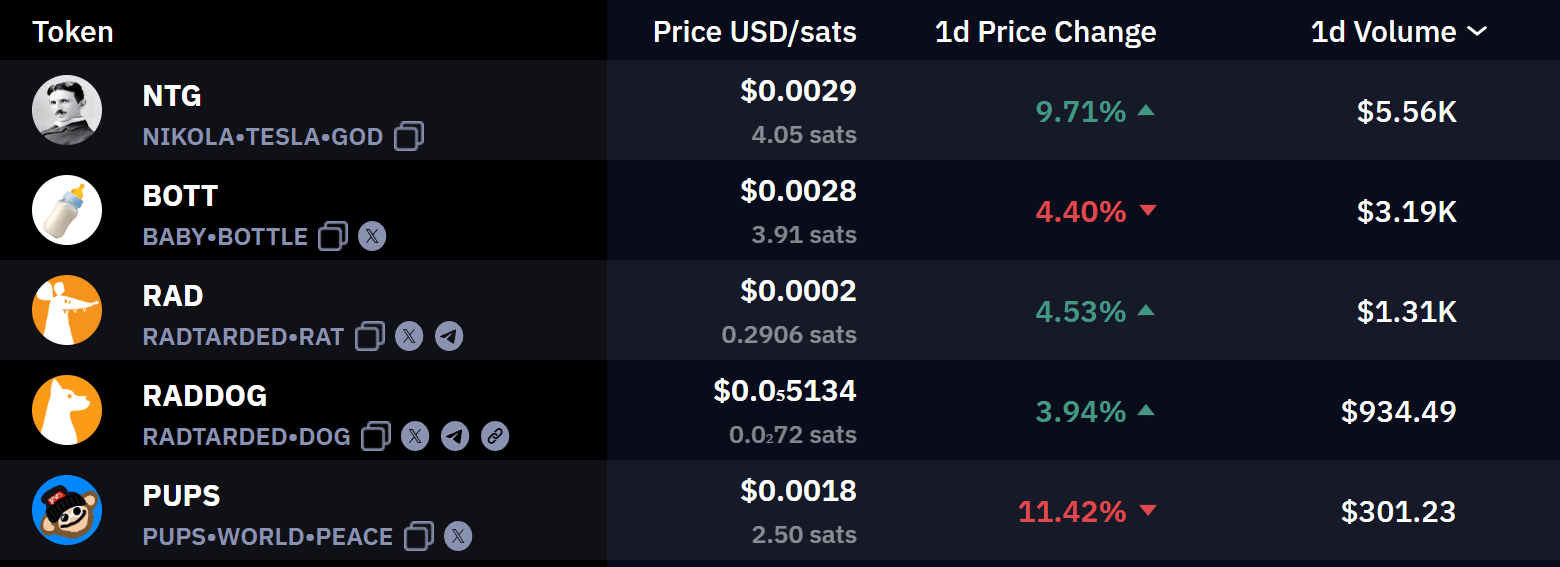Viewport: 1560px width, 567px height.
Task: Sort by 1d Volume chevron
Action: coord(1477,32)
